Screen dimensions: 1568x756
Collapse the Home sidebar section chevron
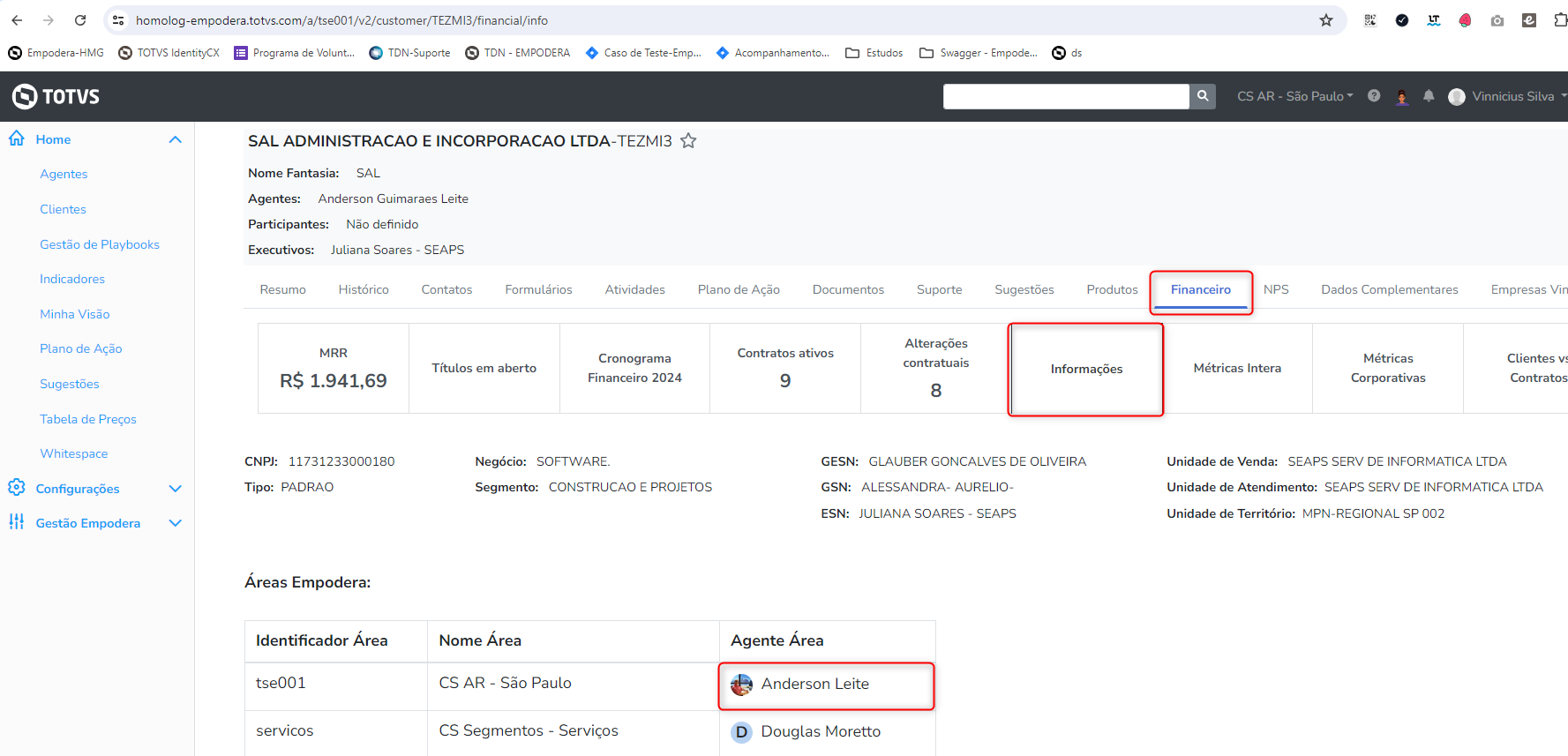click(x=176, y=139)
